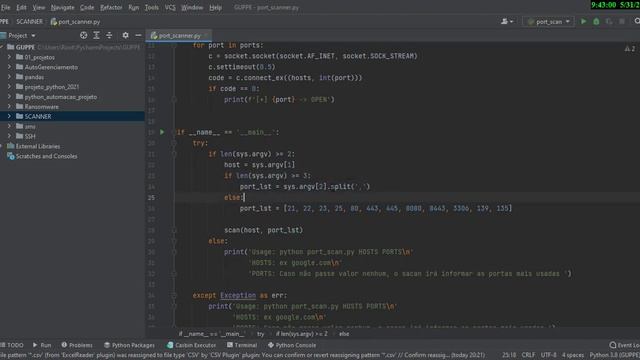The image size is (640, 360).
Task: Click the 25:10 caret position indicator
Action: coord(509,355)
